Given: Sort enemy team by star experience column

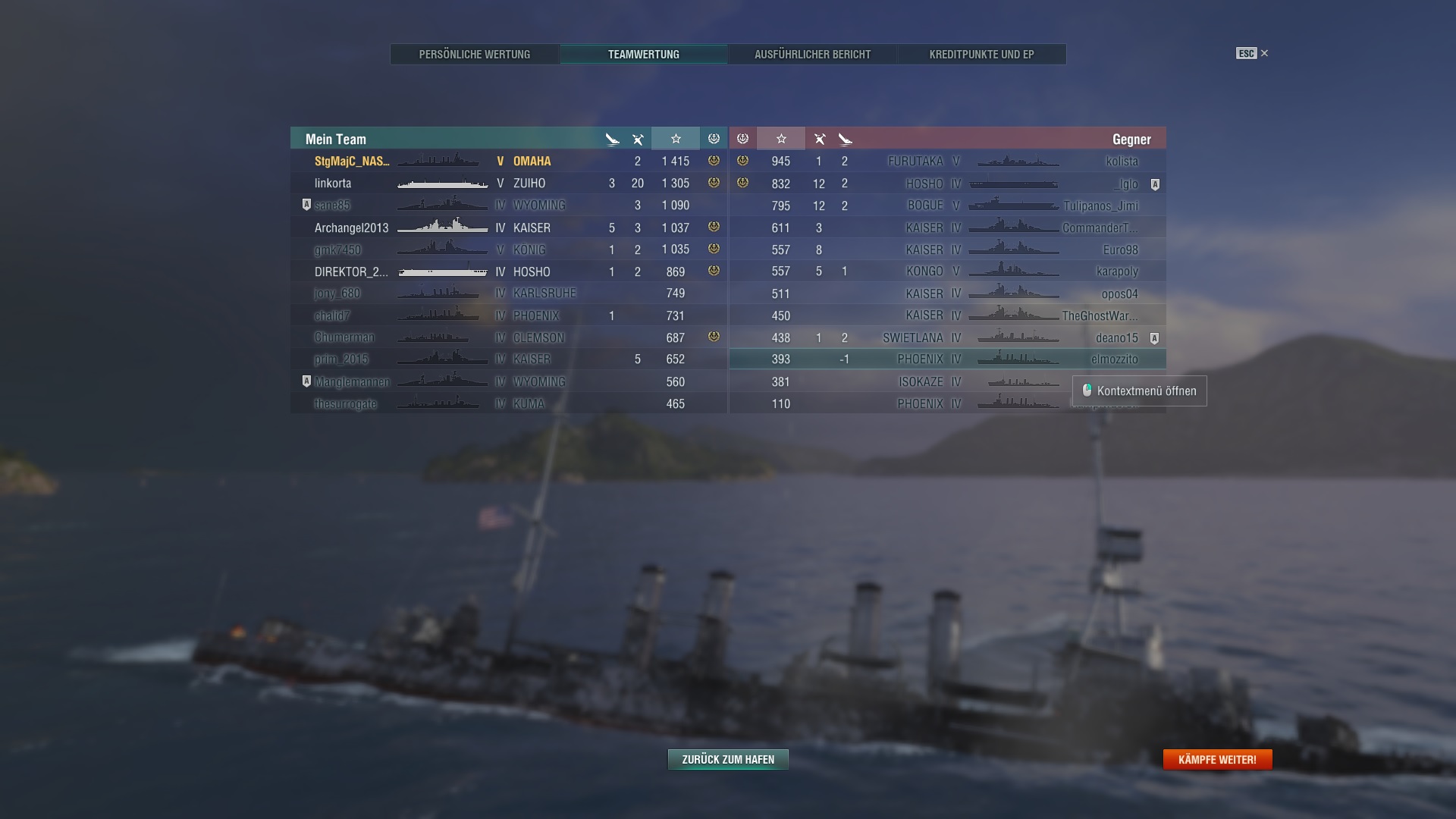Looking at the screenshot, I should tap(781, 139).
